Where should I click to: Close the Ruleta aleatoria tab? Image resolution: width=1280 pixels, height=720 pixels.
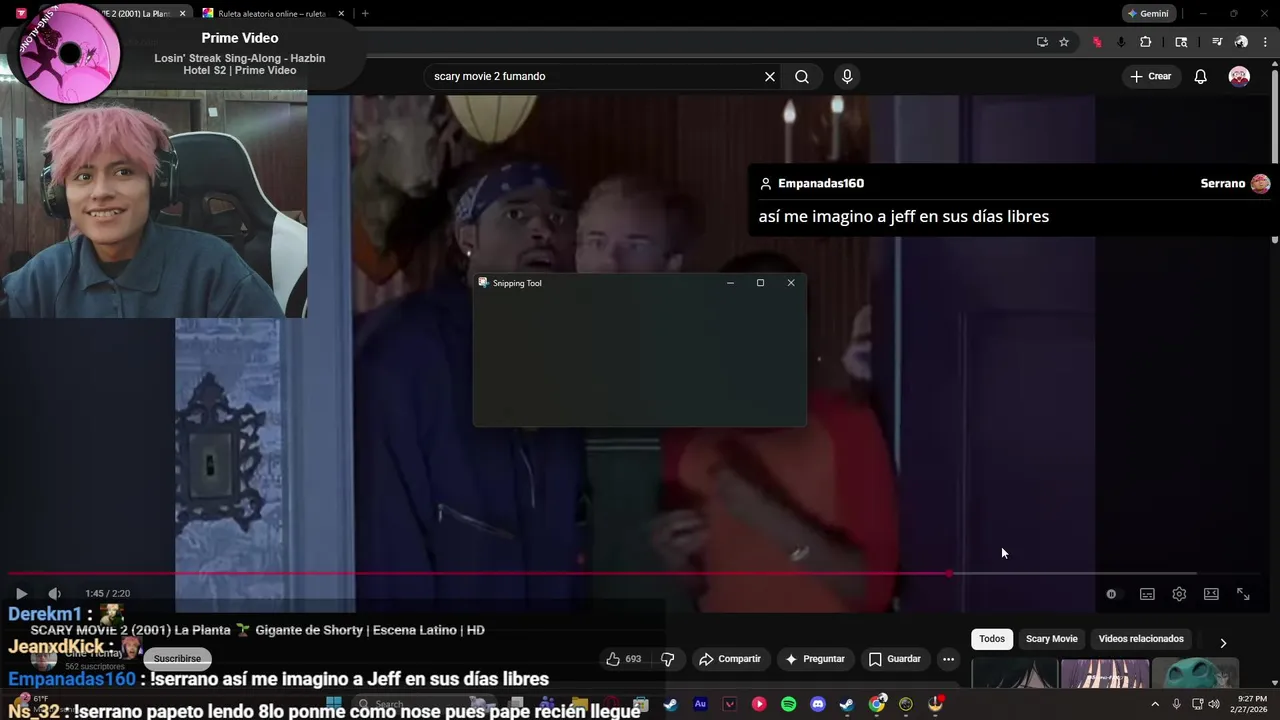(341, 14)
